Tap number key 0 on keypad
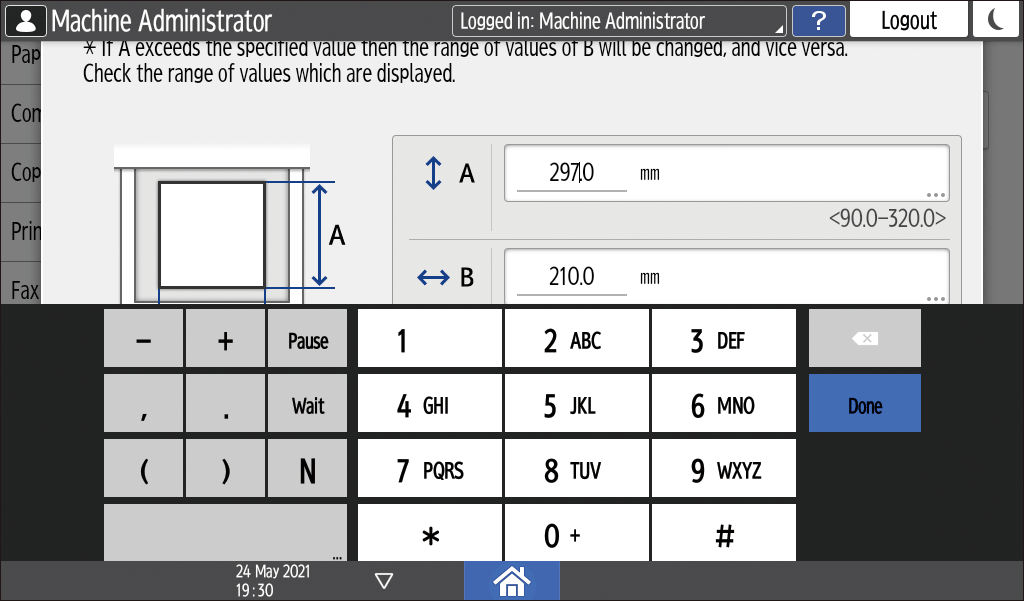This screenshot has width=1024, height=601. (x=577, y=536)
